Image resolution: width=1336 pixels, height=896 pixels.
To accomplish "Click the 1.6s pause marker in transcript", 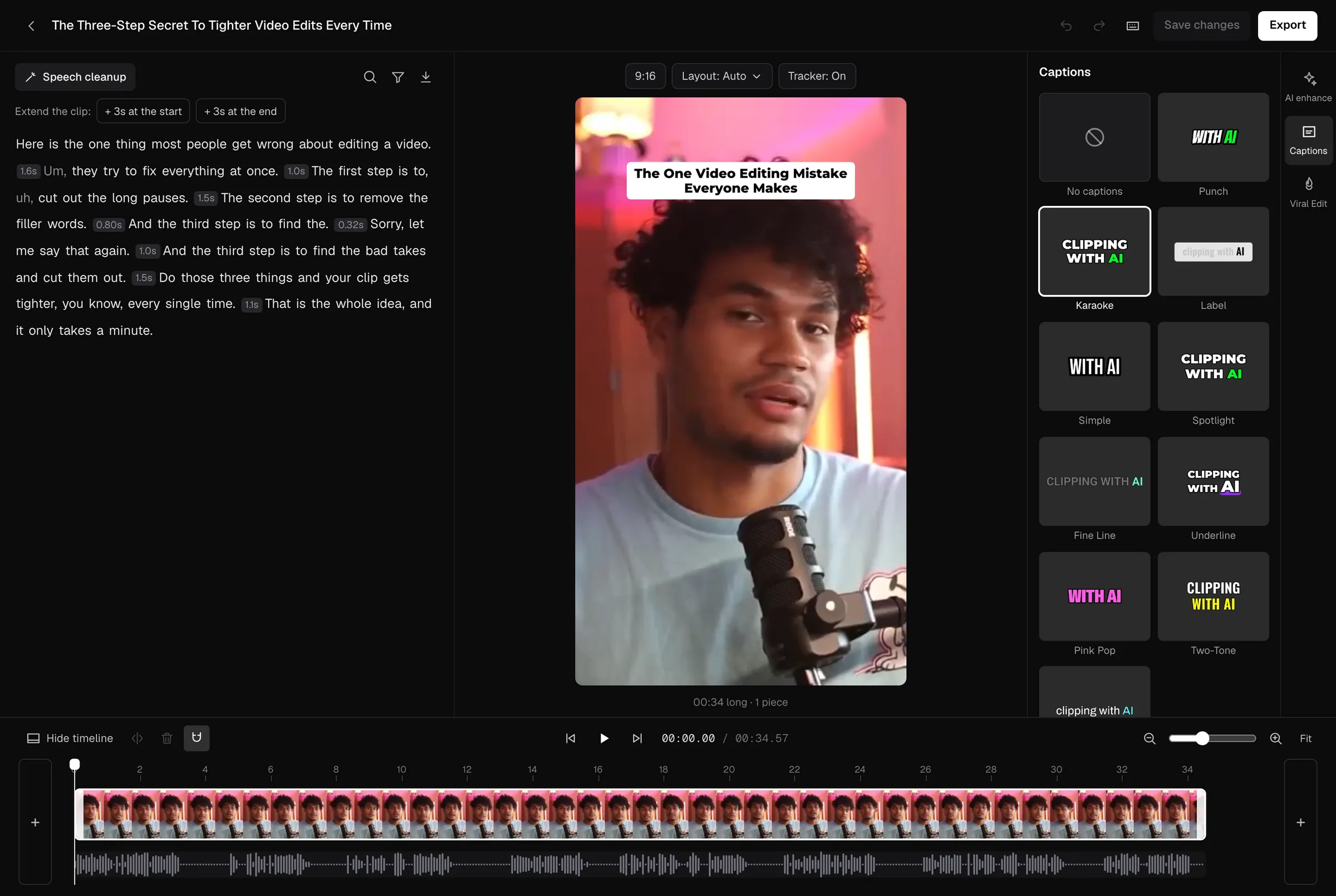I will (28, 171).
